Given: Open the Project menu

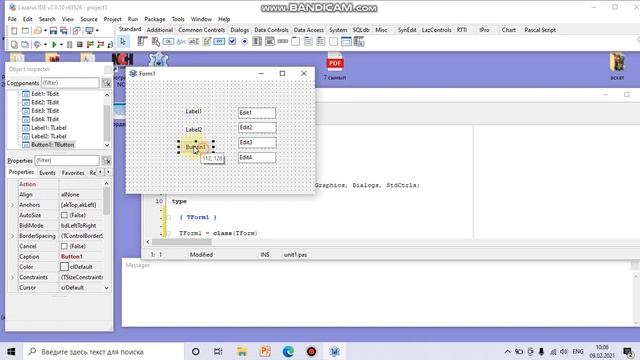Looking at the screenshot, I should click(112, 19).
